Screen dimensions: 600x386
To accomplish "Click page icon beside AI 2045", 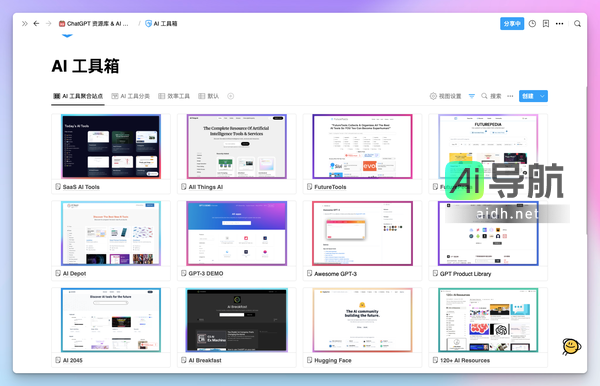I will (x=58, y=360).
